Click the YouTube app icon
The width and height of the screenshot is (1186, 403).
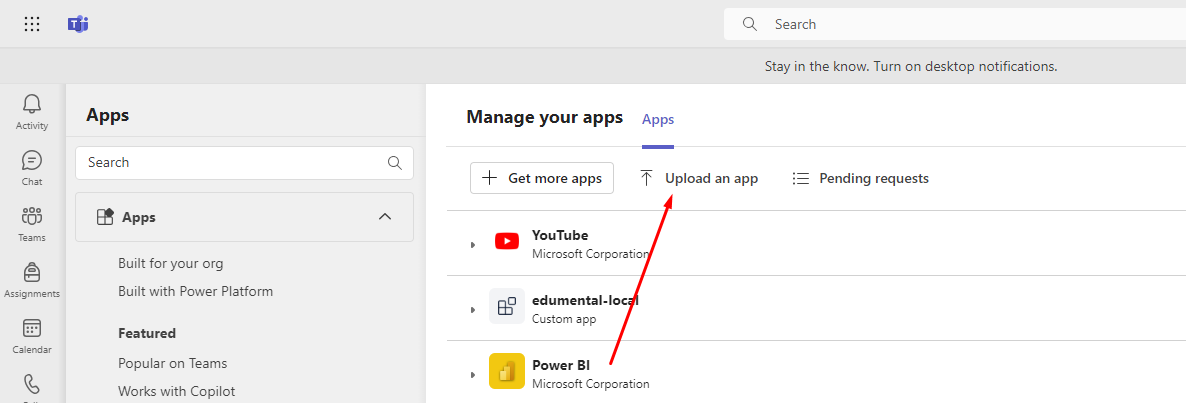click(507, 241)
